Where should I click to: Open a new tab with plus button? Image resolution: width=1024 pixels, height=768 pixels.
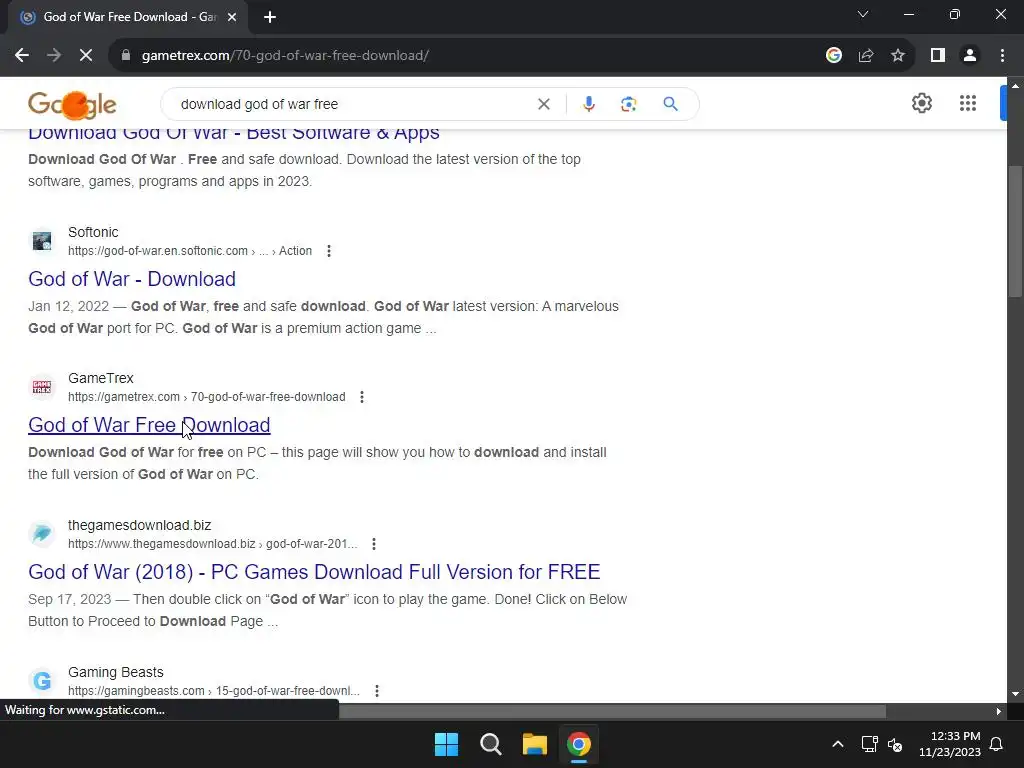tap(270, 17)
